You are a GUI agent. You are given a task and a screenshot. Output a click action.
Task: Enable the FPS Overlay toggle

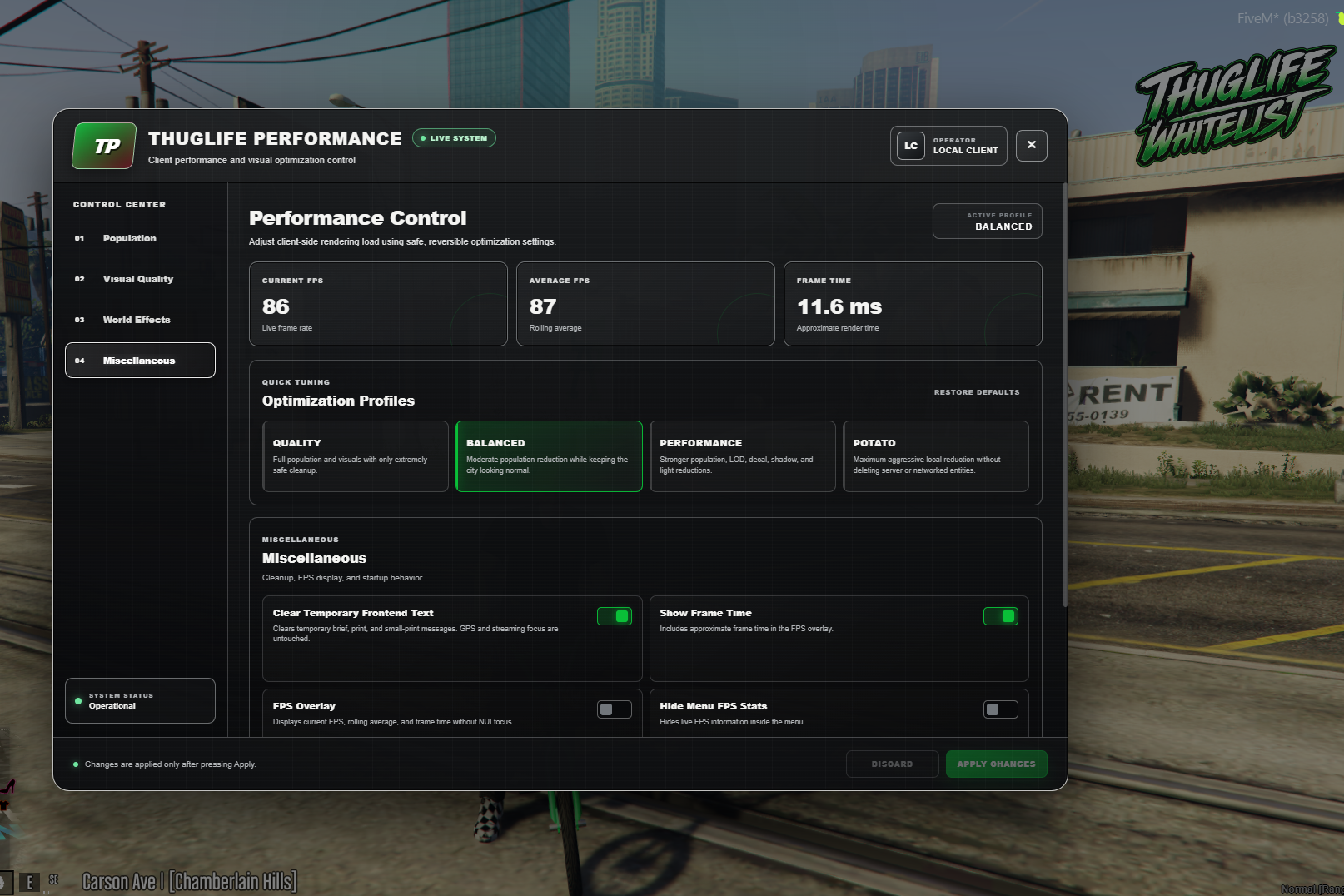coord(615,709)
